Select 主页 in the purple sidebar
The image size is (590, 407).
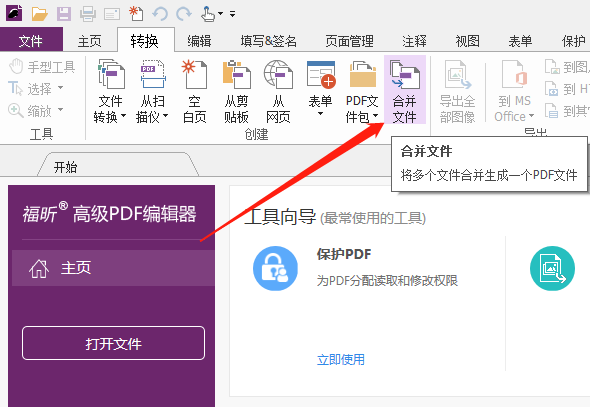click(113, 268)
